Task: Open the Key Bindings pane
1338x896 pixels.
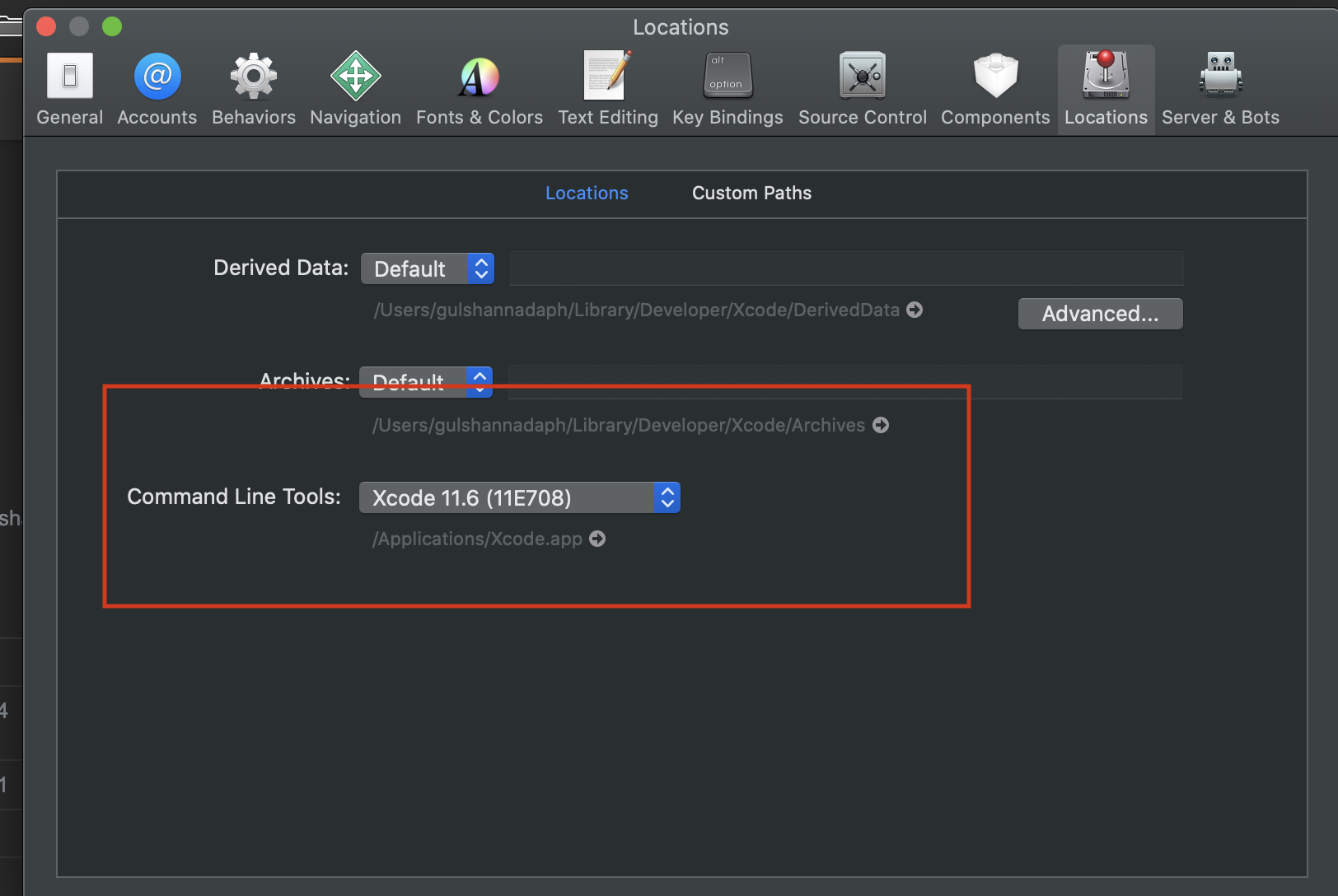Action: point(727,89)
